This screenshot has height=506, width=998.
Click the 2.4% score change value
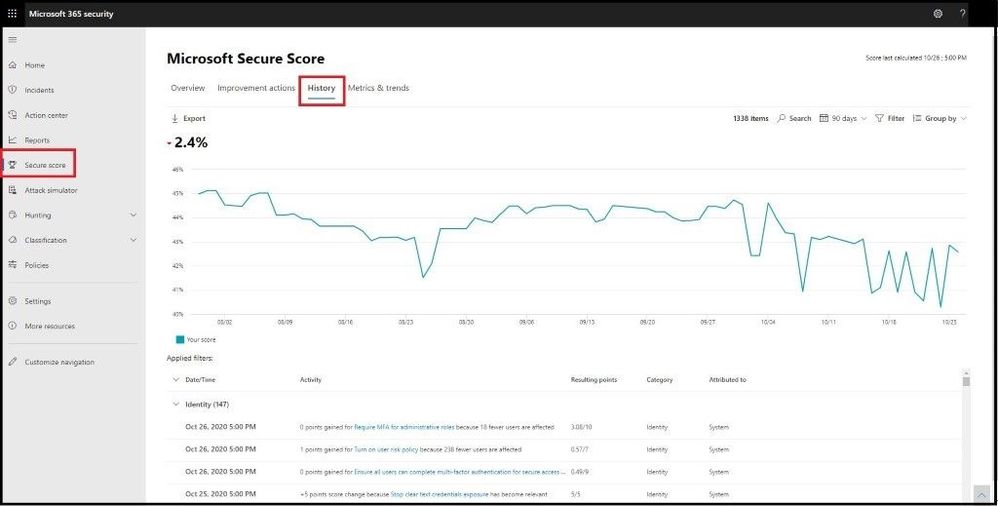(191, 143)
